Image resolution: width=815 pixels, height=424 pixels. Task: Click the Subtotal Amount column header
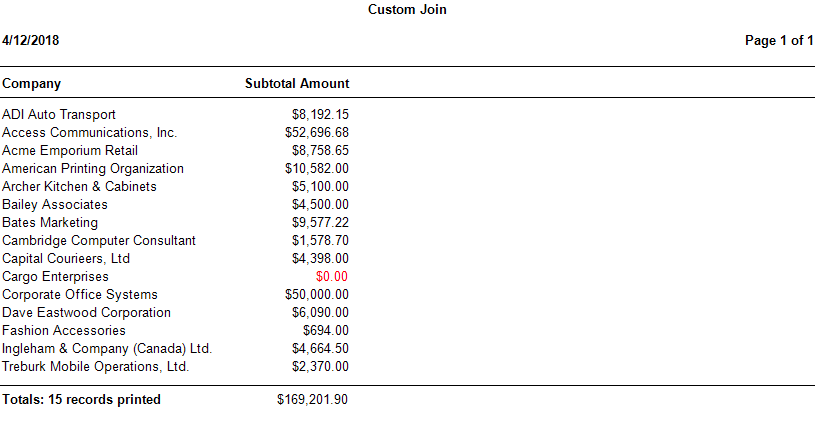tap(297, 84)
